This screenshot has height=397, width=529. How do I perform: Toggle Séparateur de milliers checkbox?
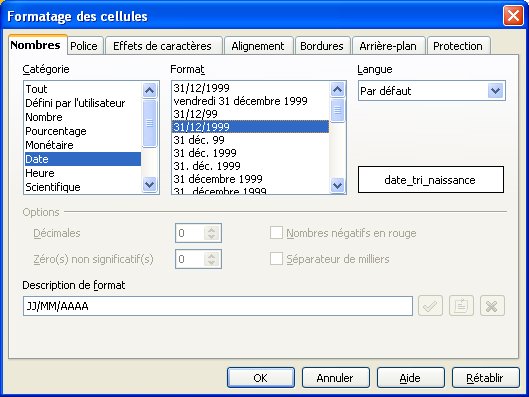(x=276, y=259)
